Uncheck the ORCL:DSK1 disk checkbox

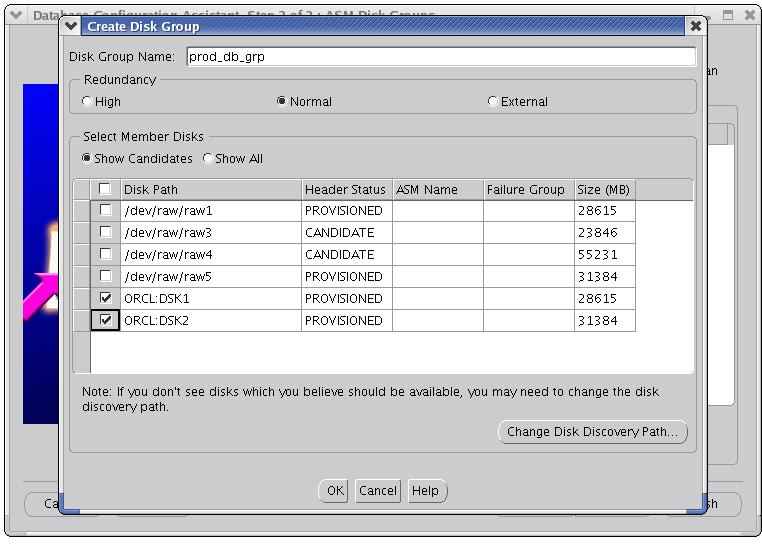(x=105, y=299)
